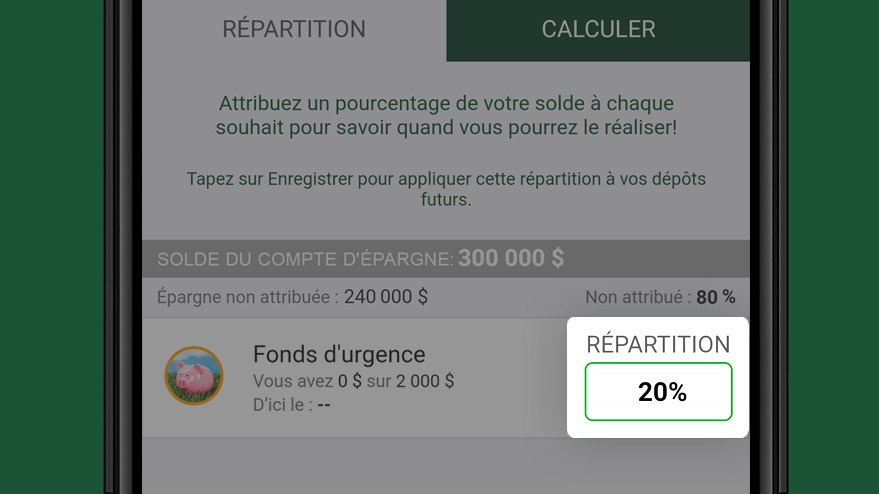The image size is (879, 494).
Task: Open the CALCULER tab
Action: coord(598,30)
